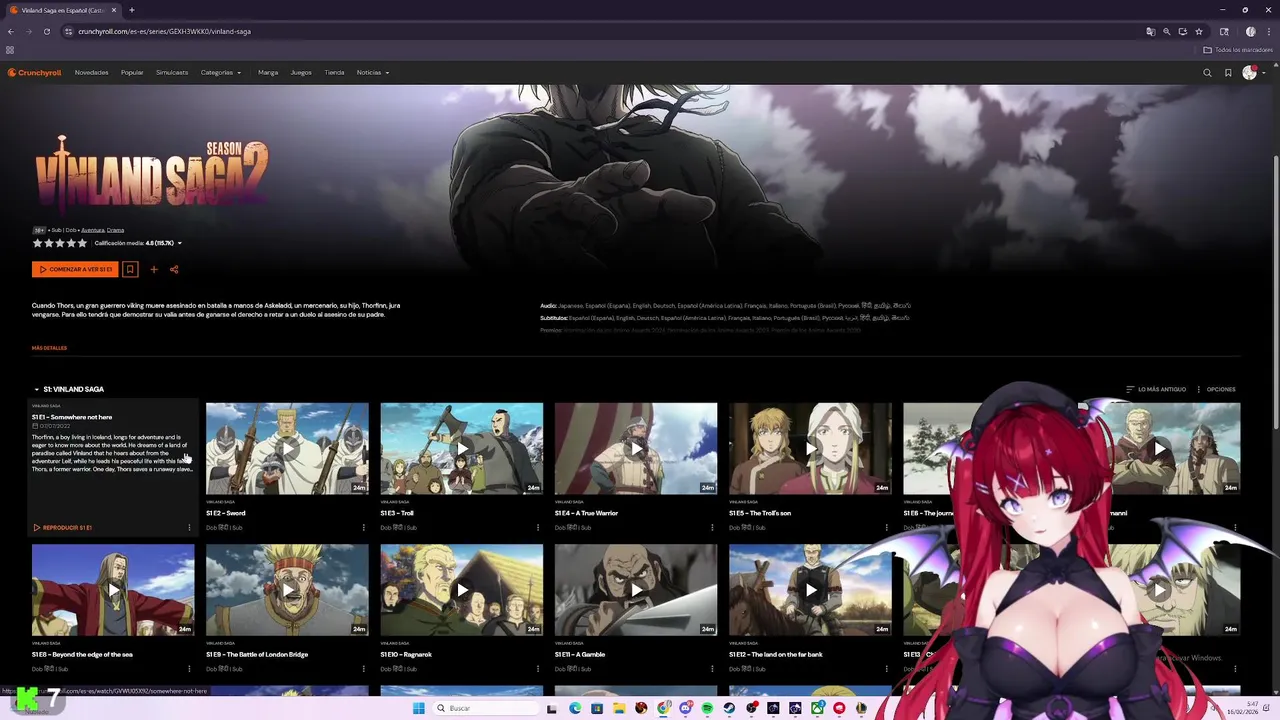
Task: Open the Lo más antiguo sort control
Action: coord(1156,389)
